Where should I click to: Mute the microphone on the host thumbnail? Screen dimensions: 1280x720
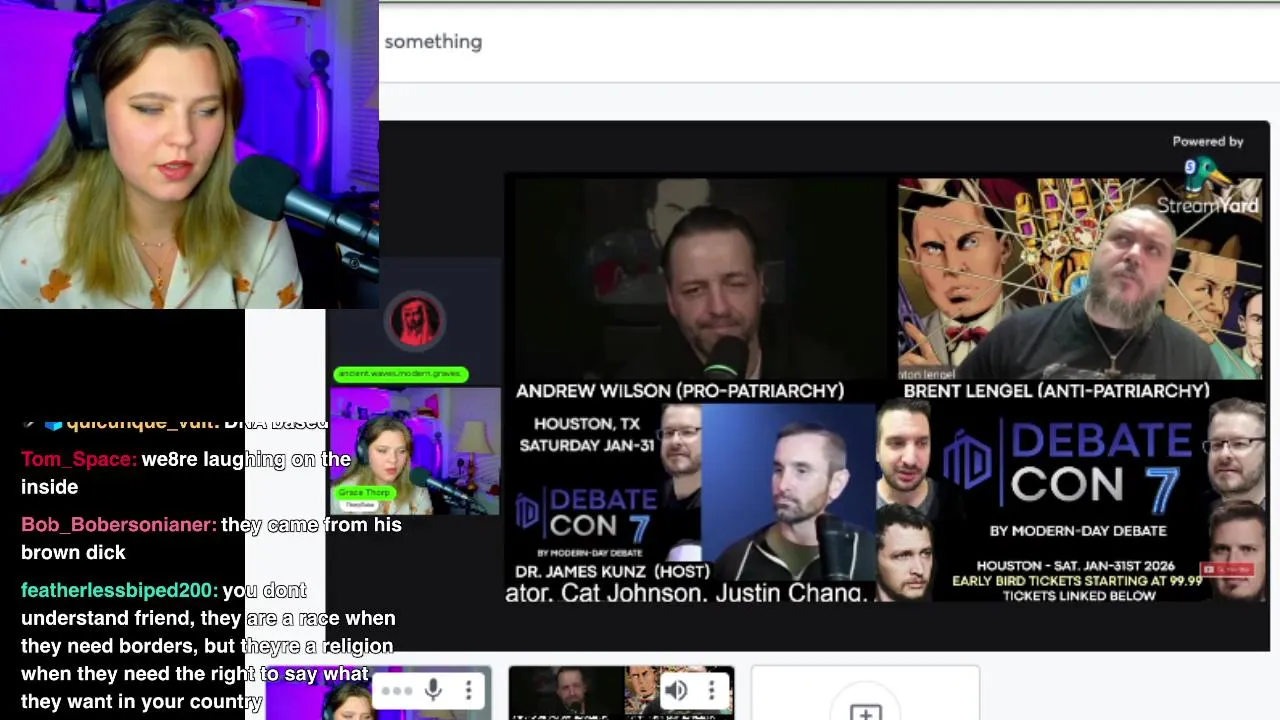click(x=433, y=691)
